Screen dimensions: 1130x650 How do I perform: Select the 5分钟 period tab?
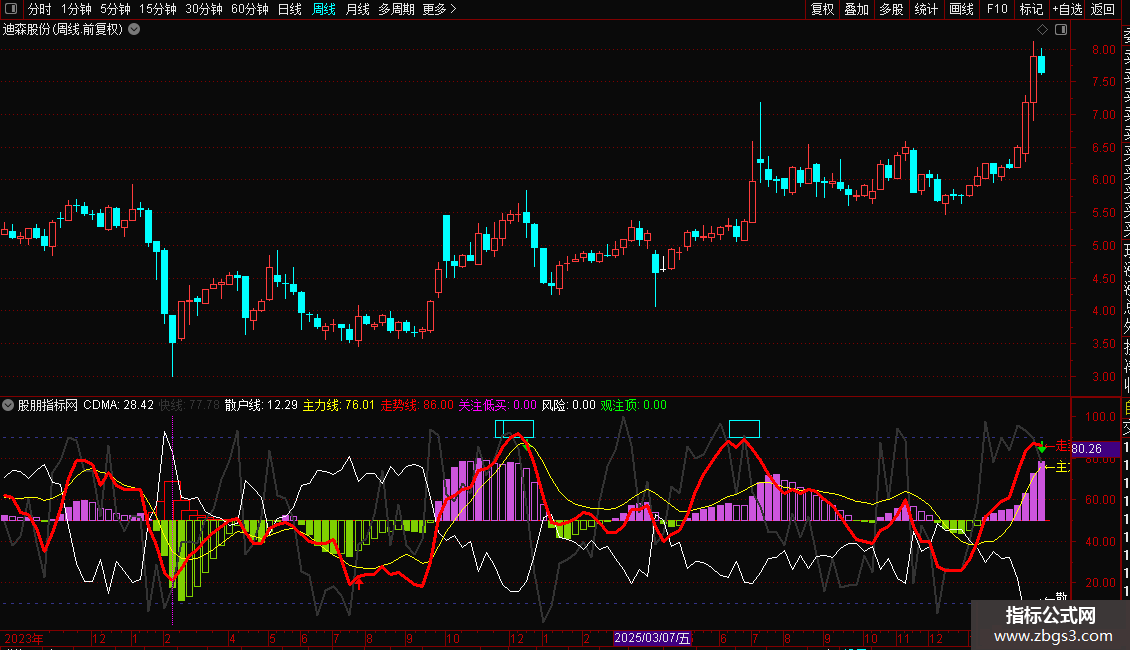(115, 9)
